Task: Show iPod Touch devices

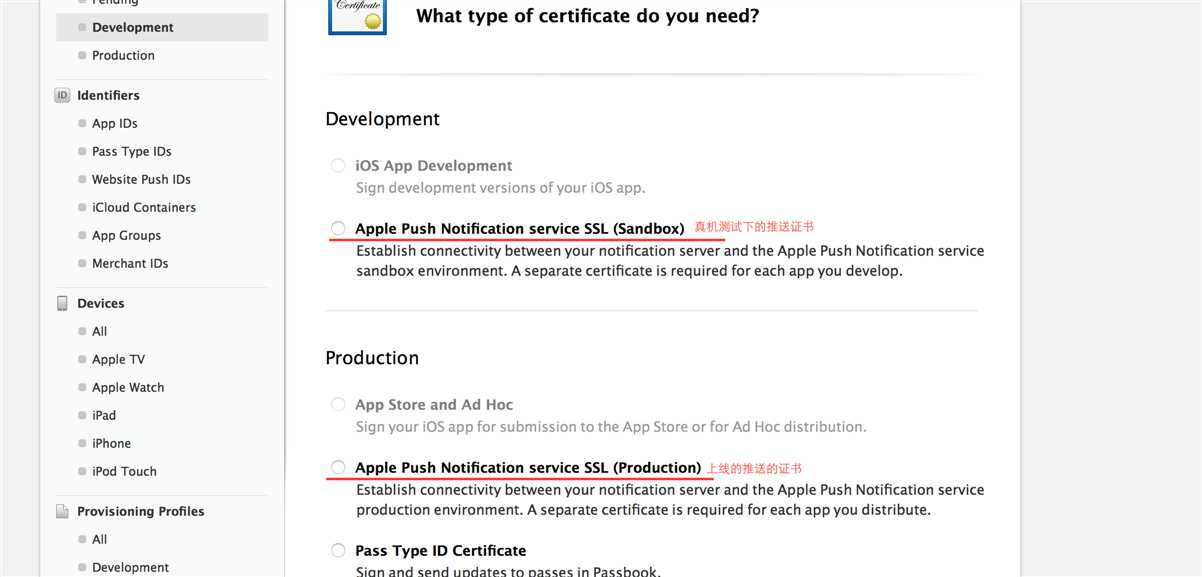Action: 124,472
